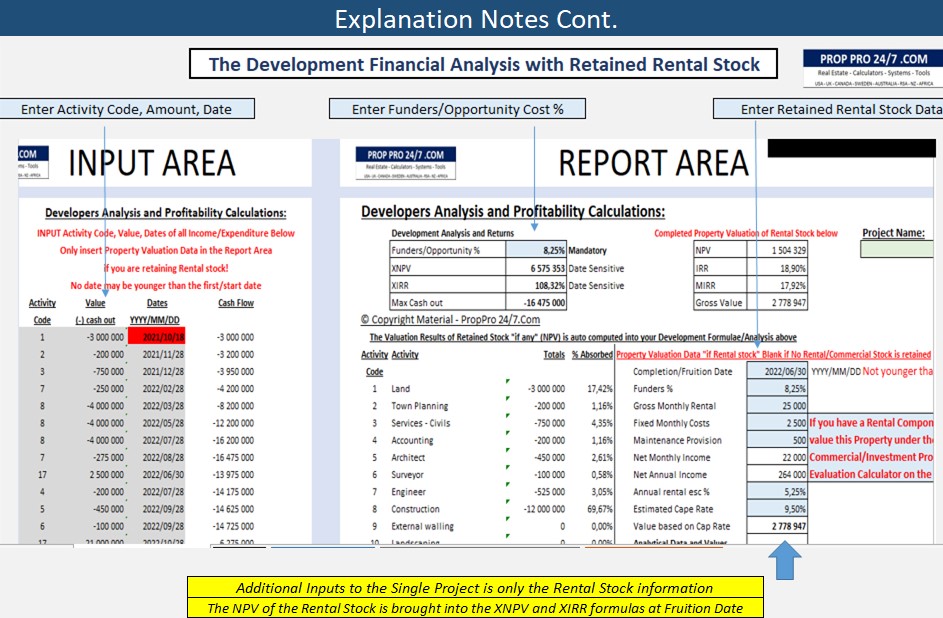Select the Funders/Opportunity % value cell 8,25%
The image size is (943, 618).
(536, 250)
